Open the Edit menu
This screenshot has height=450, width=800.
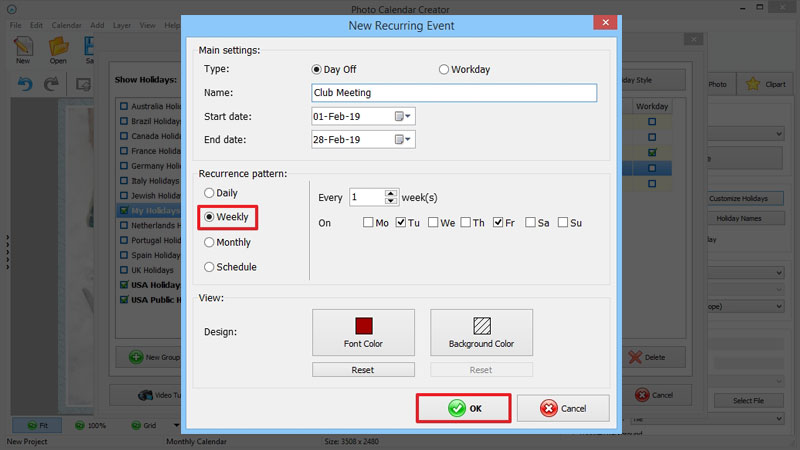click(36, 26)
